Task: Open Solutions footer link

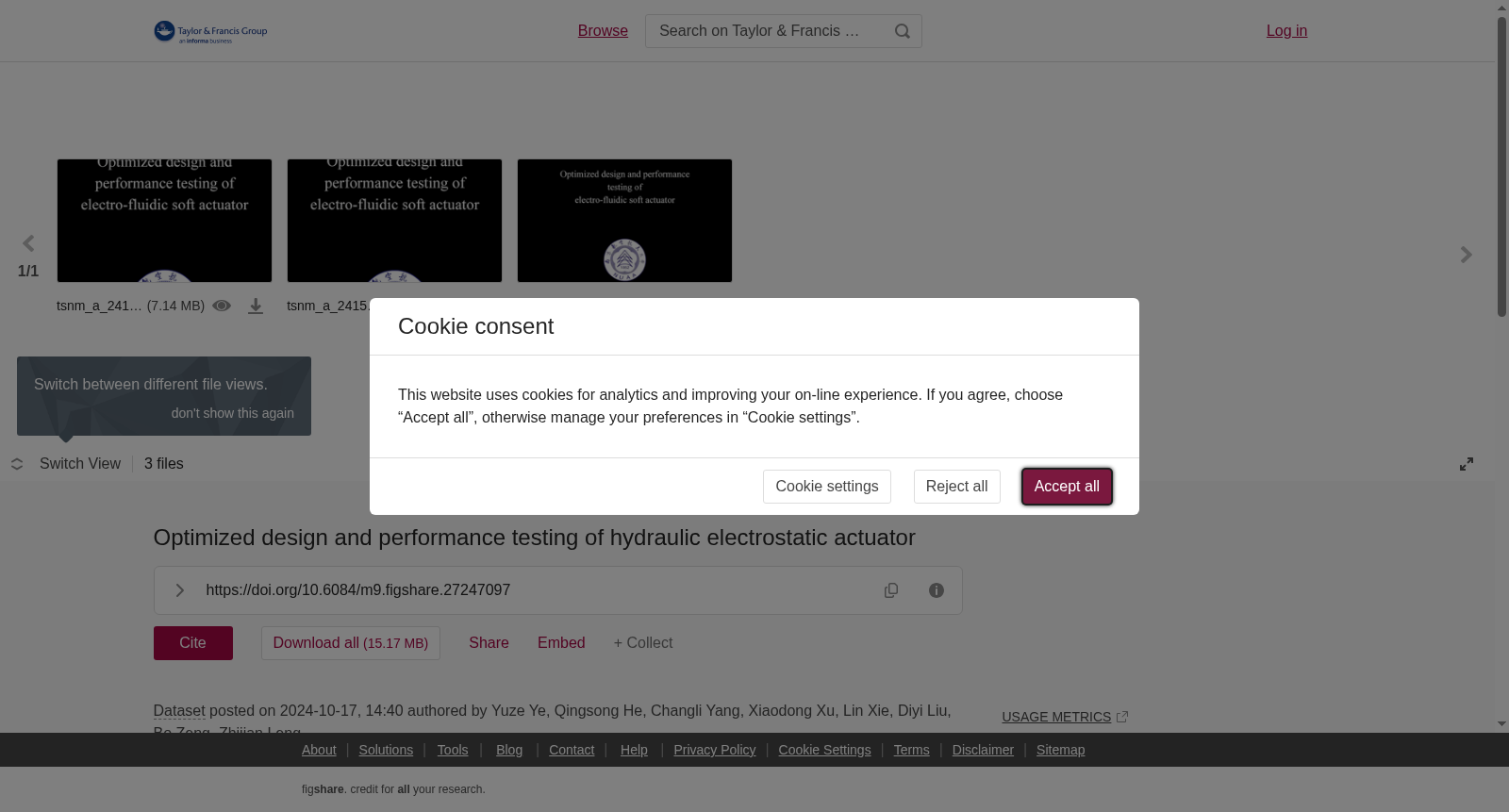Action: click(x=386, y=750)
